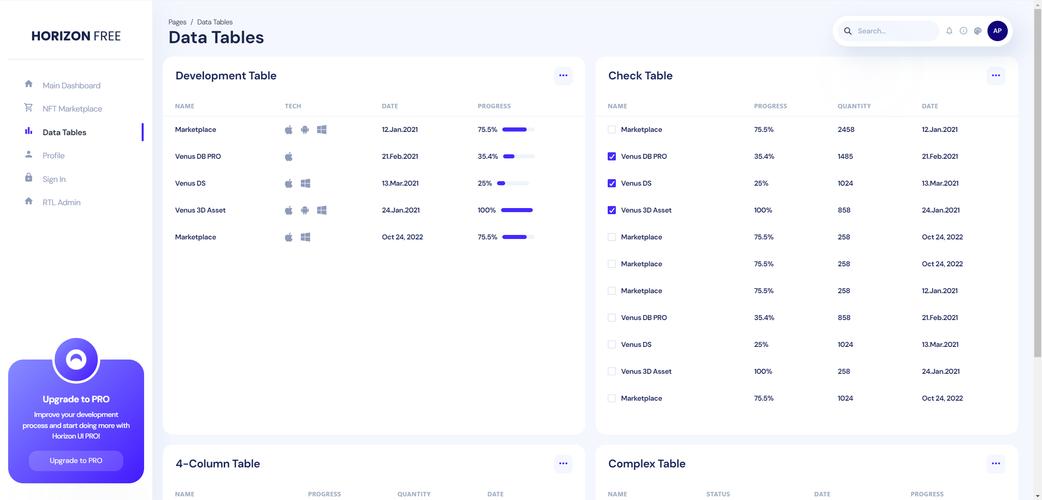The height and width of the screenshot is (500, 1042).
Task: Click the Profile person icon in sidebar
Action: point(28,155)
